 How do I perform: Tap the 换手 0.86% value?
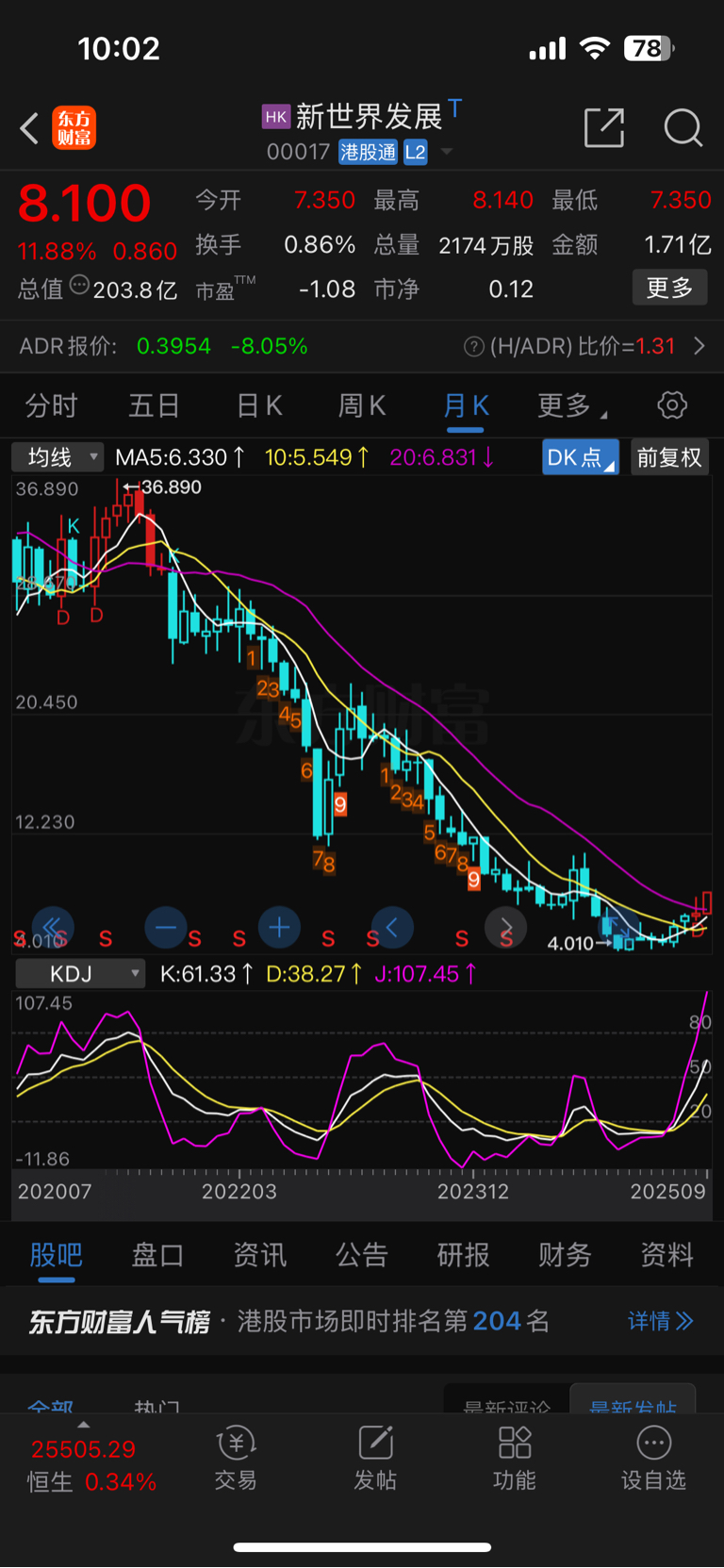(320, 245)
